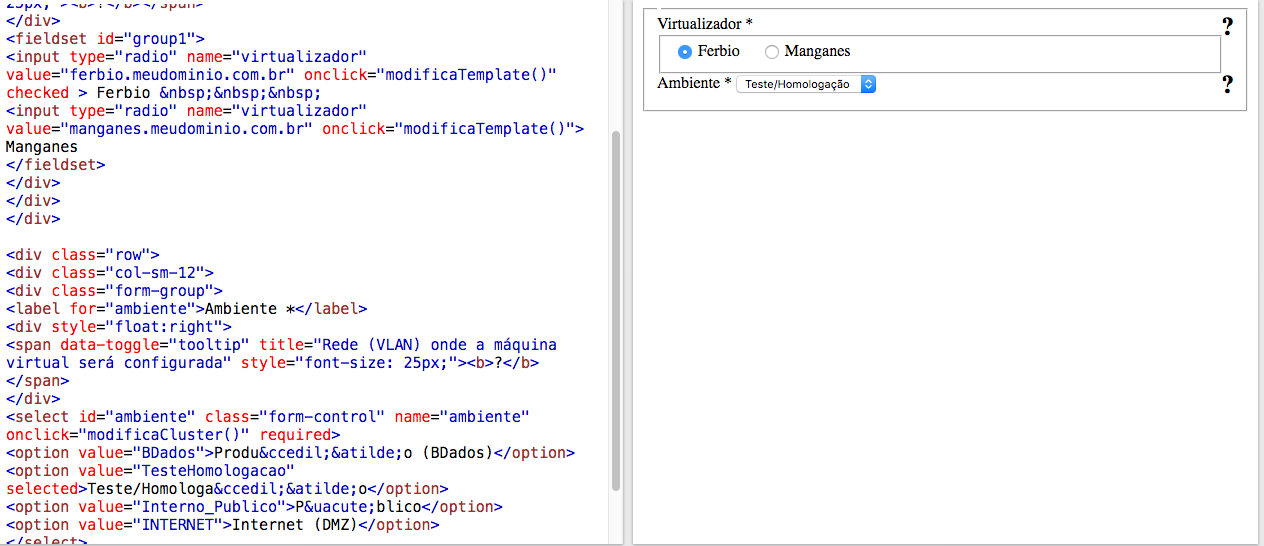Click the question mark tooltip beside Virtualizador
Viewport: 1264px width, 546px height.
coord(1227,27)
